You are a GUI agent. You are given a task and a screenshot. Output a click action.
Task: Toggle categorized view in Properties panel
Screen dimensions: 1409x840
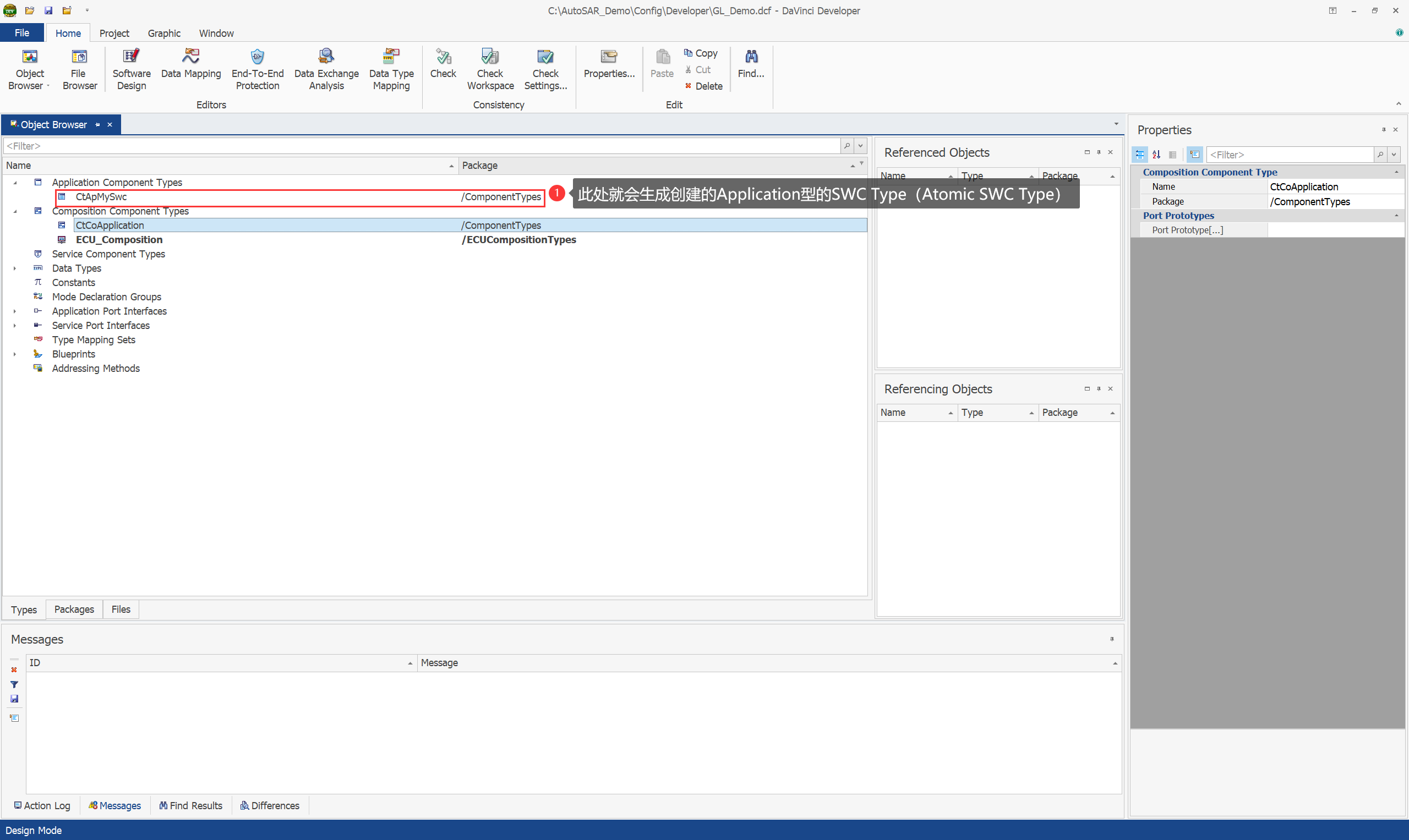click(x=1139, y=155)
